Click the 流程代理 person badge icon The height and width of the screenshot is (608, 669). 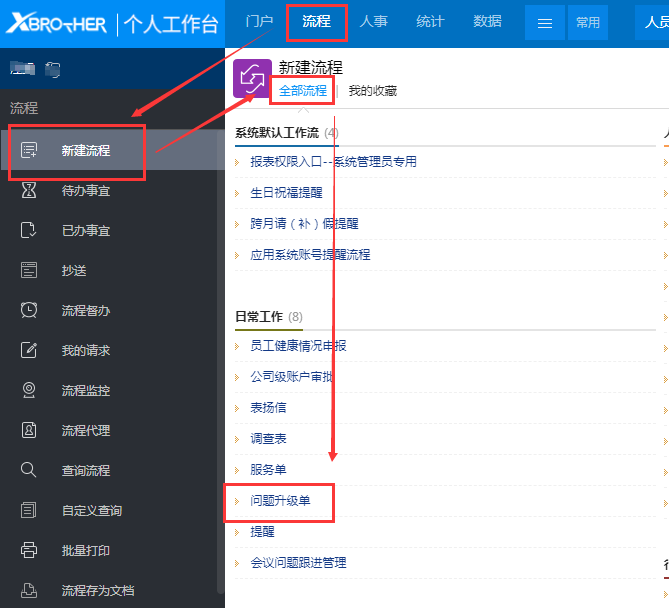click(x=29, y=430)
